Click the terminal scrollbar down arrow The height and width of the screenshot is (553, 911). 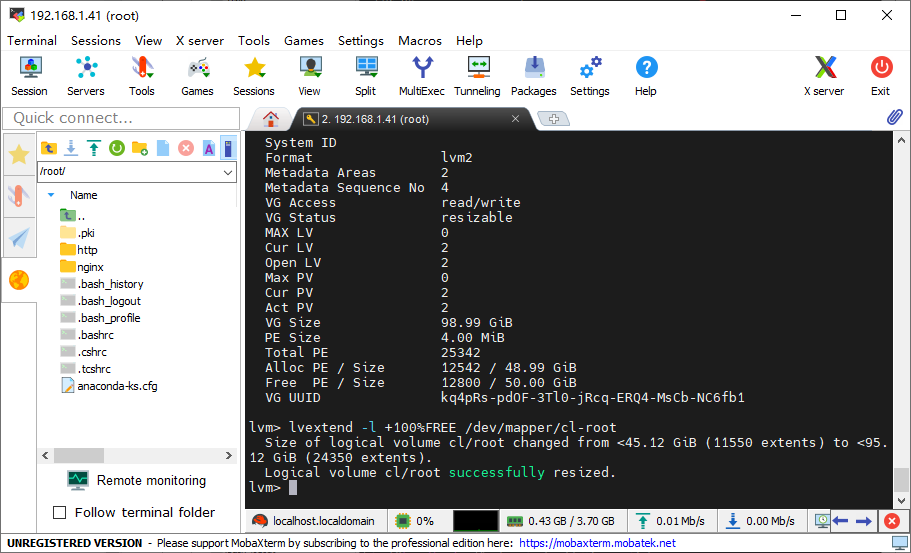point(901,500)
